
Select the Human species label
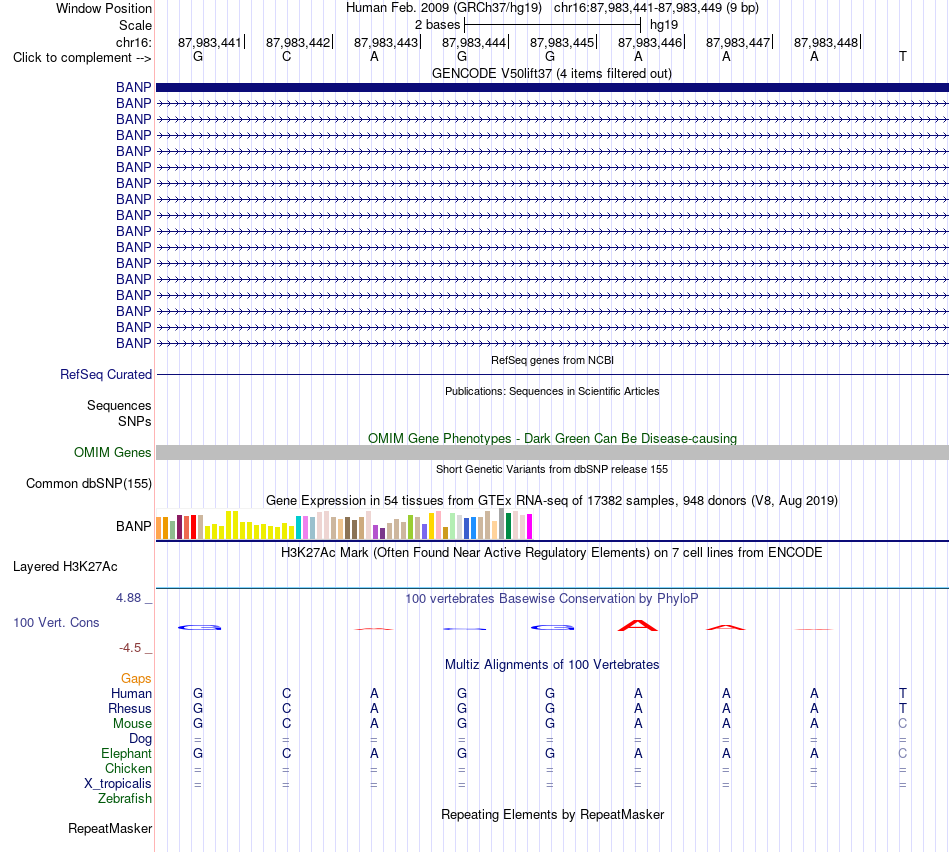[131, 693]
